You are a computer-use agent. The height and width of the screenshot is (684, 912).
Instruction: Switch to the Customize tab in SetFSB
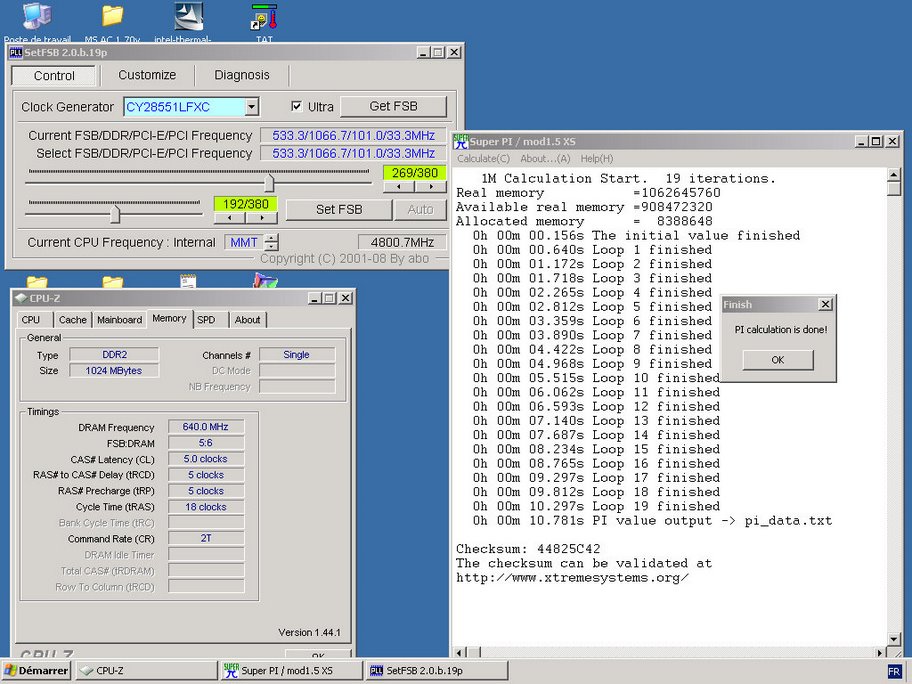tap(147, 75)
